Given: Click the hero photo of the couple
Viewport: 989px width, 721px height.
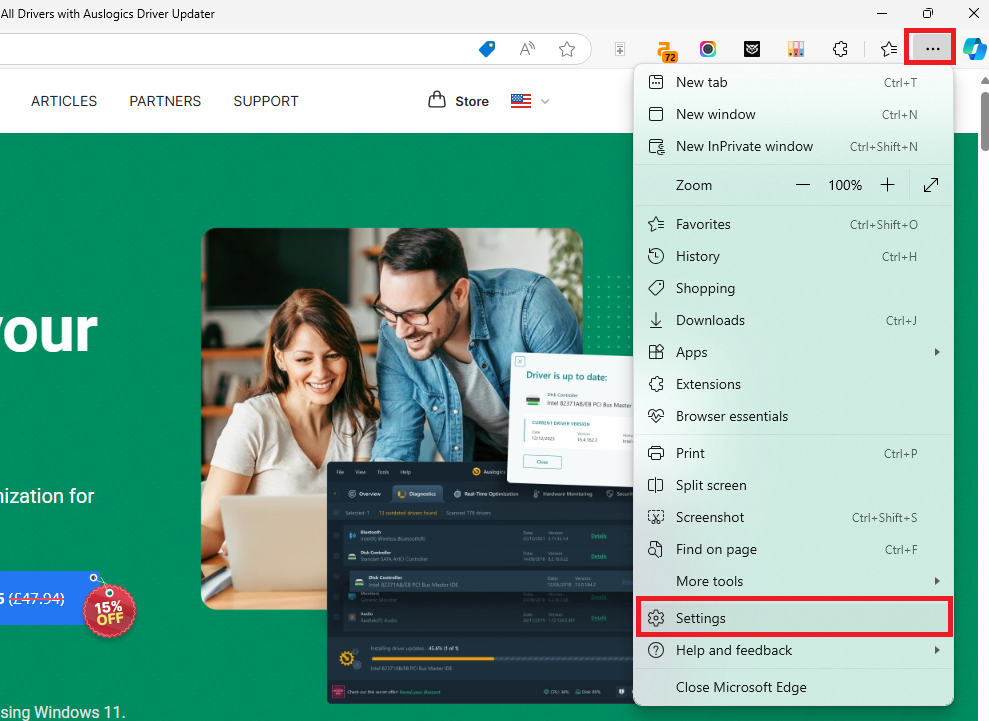Looking at the screenshot, I should point(392,418).
